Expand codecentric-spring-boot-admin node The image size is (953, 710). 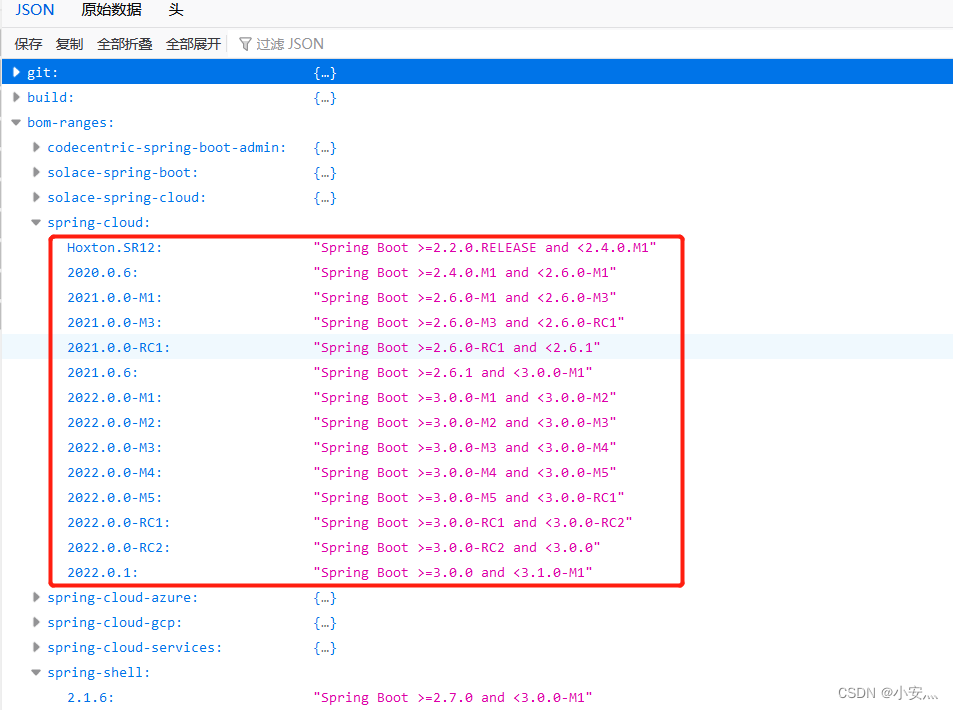tap(36, 147)
